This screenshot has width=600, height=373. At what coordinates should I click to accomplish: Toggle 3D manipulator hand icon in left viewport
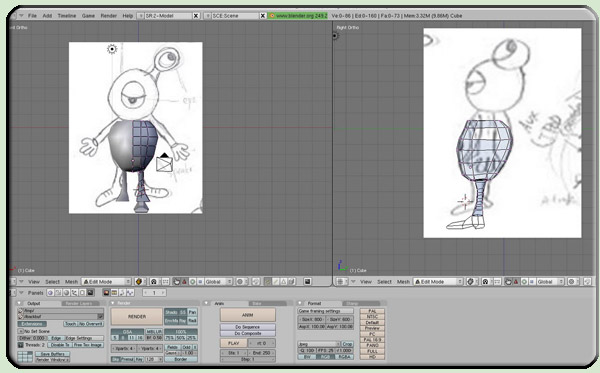tap(177, 282)
